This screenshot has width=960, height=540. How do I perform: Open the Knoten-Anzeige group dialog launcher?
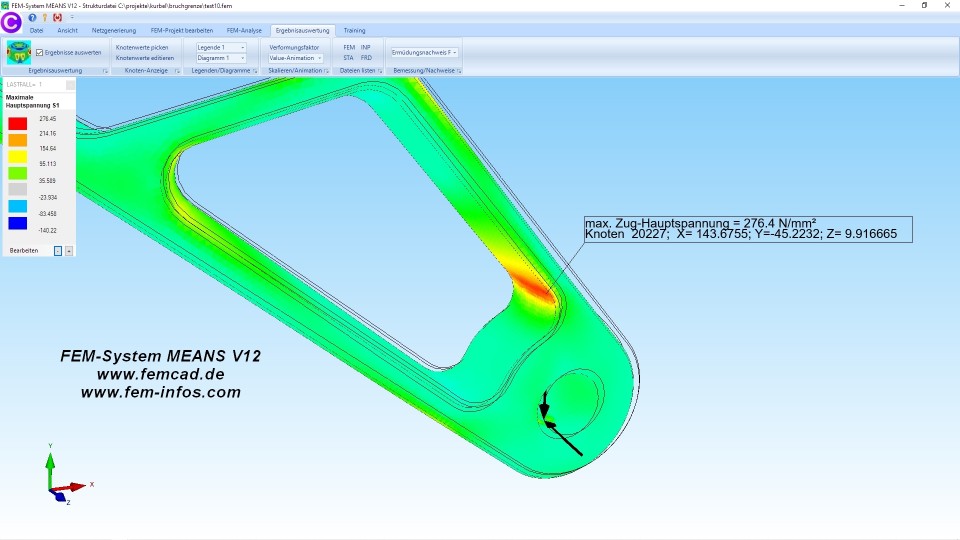click(x=177, y=71)
